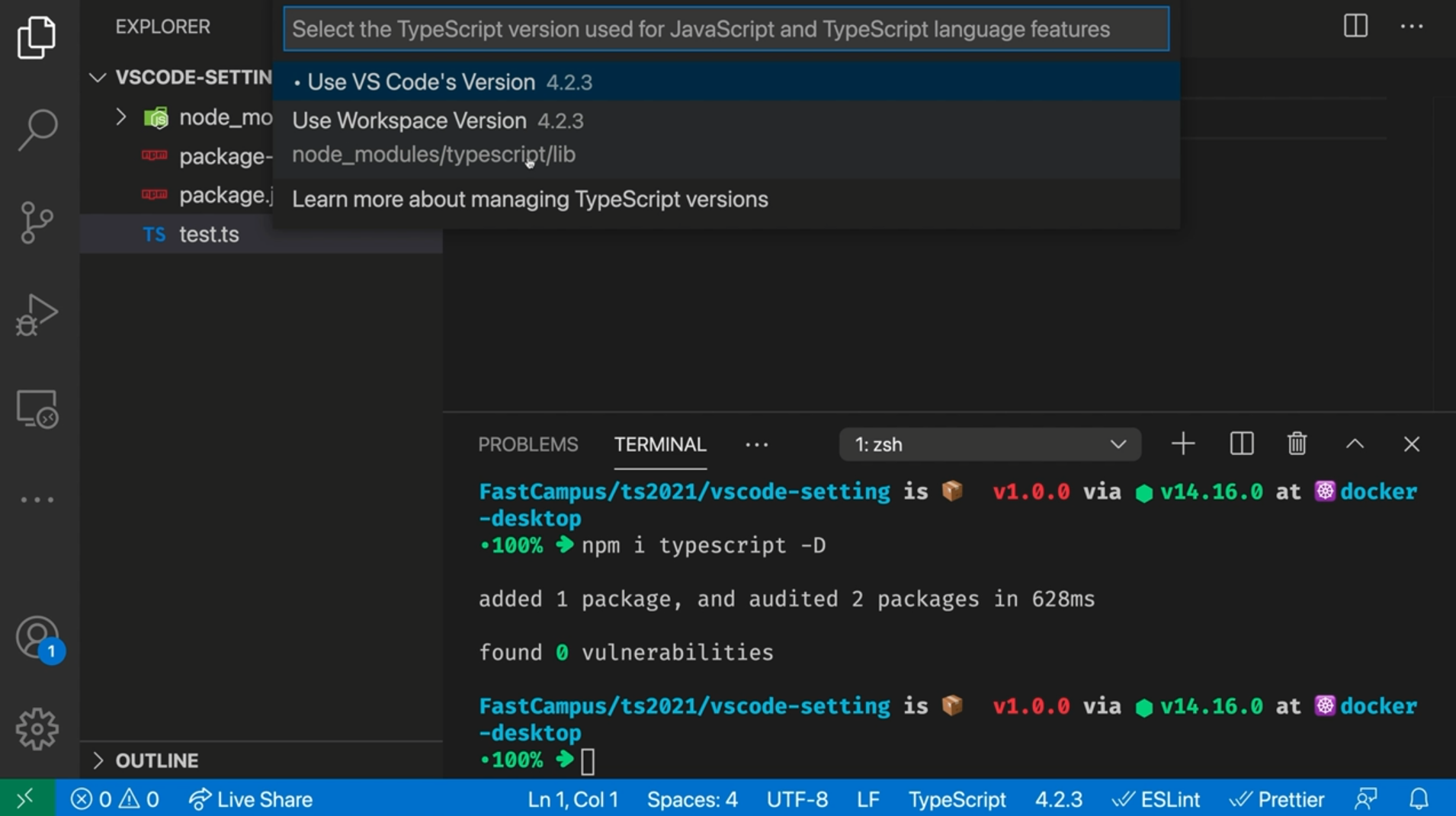1456x816 pixels.
Task: Click TypeScript version 4.2.3 in status bar
Action: point(1059,799)
